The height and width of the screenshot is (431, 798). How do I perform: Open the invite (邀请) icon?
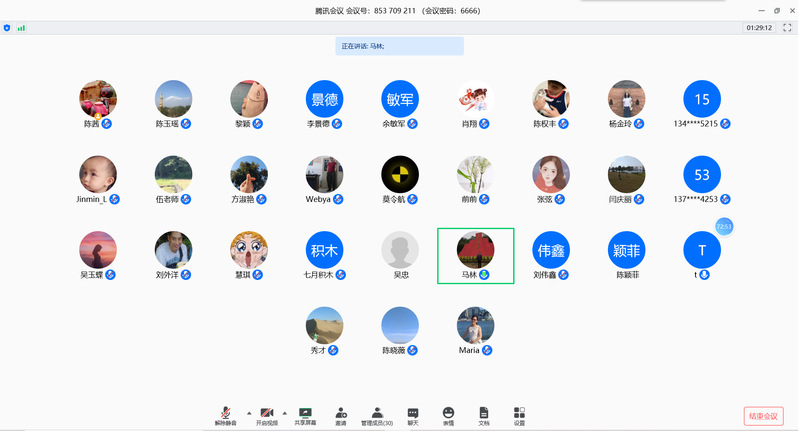(341, 413)
